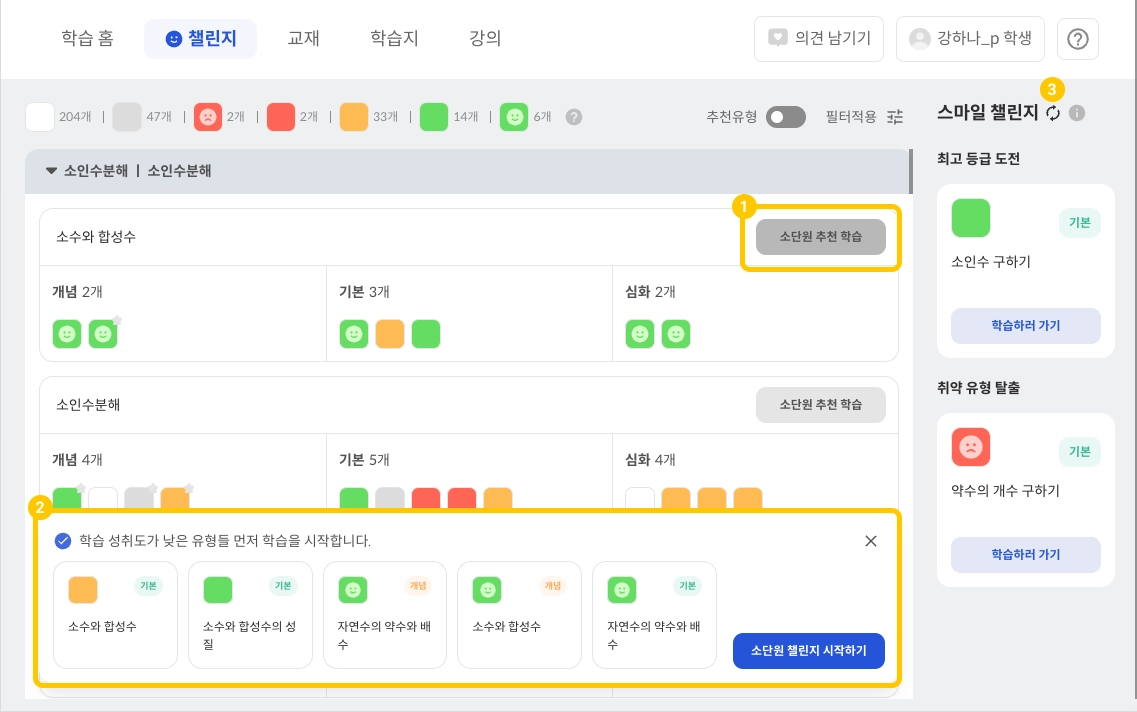Select first smiley under 개념 2개
1137x712 pixels.
pos(67,334)
